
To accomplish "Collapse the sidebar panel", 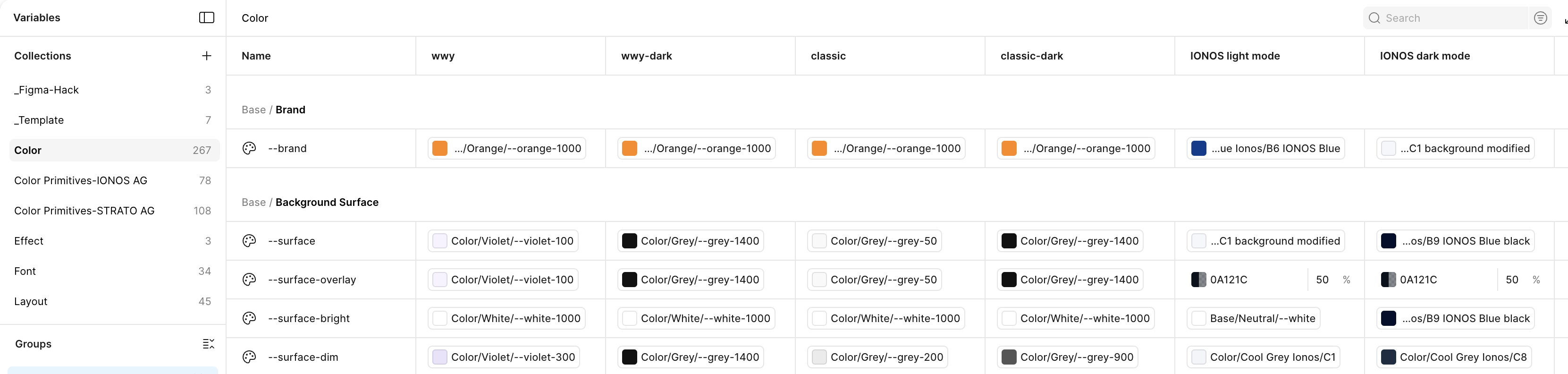I will pos(206,17).
